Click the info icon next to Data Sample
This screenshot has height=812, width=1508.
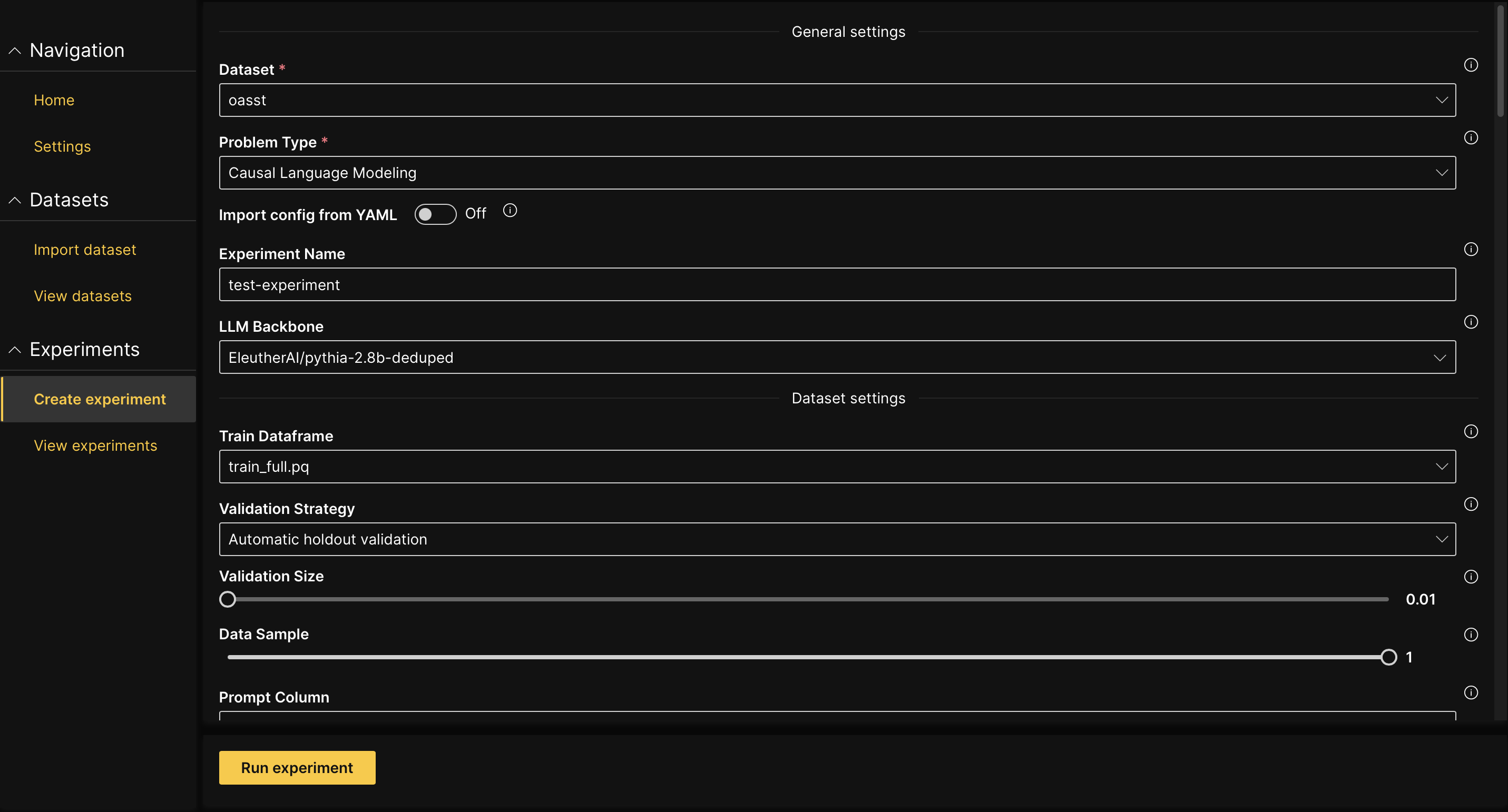[x=1471, y=635]
